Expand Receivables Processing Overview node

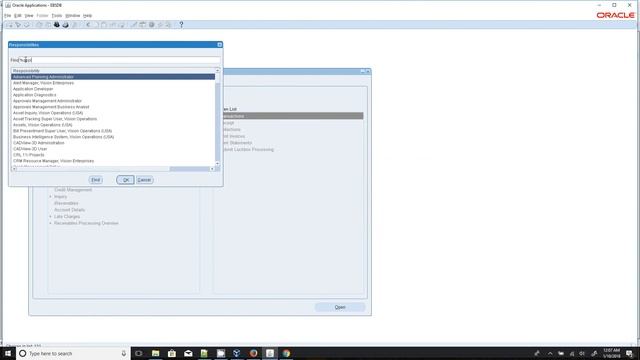(51, 223)
